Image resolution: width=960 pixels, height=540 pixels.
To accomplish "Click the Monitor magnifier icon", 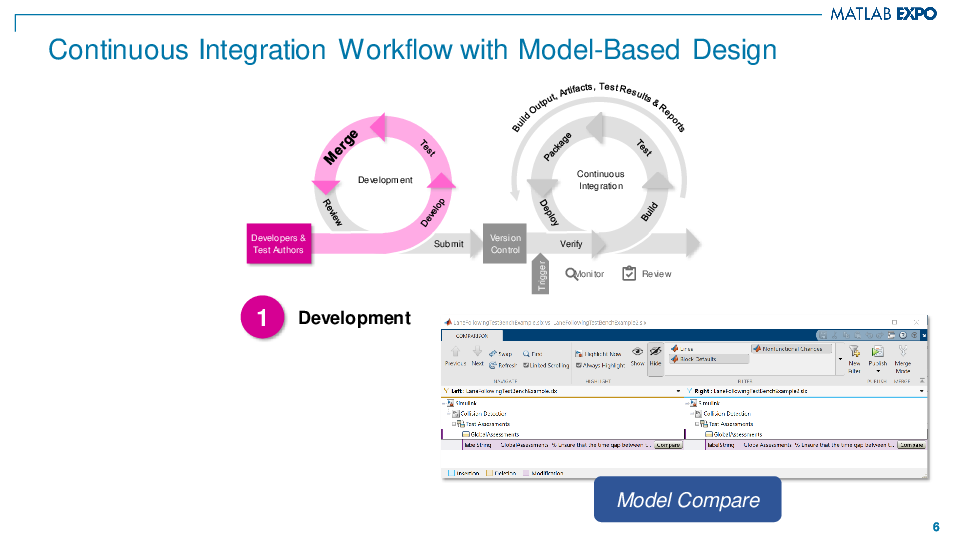I will coord(571,274).
